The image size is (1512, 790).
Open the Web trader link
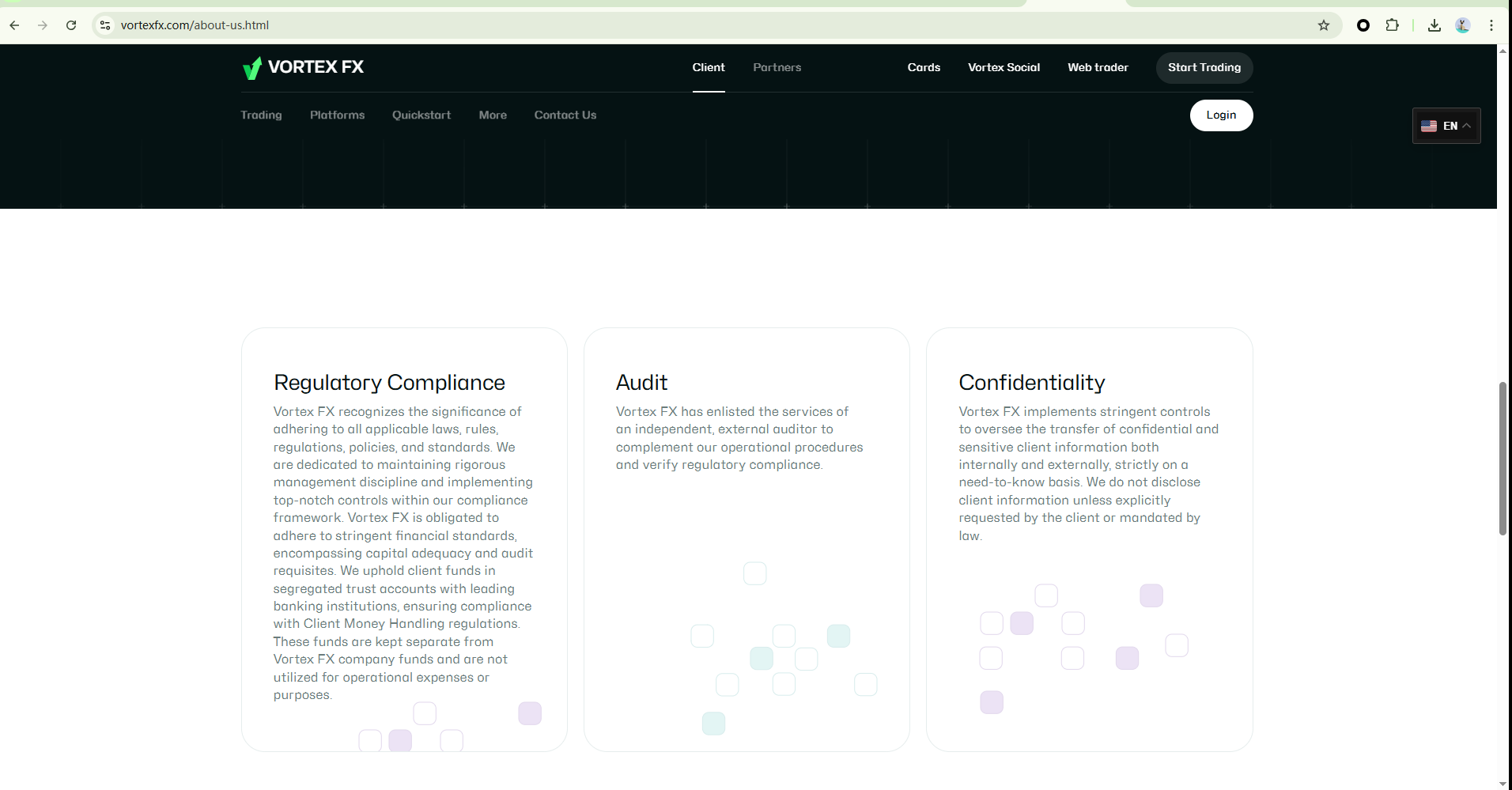coord(1098,67)
